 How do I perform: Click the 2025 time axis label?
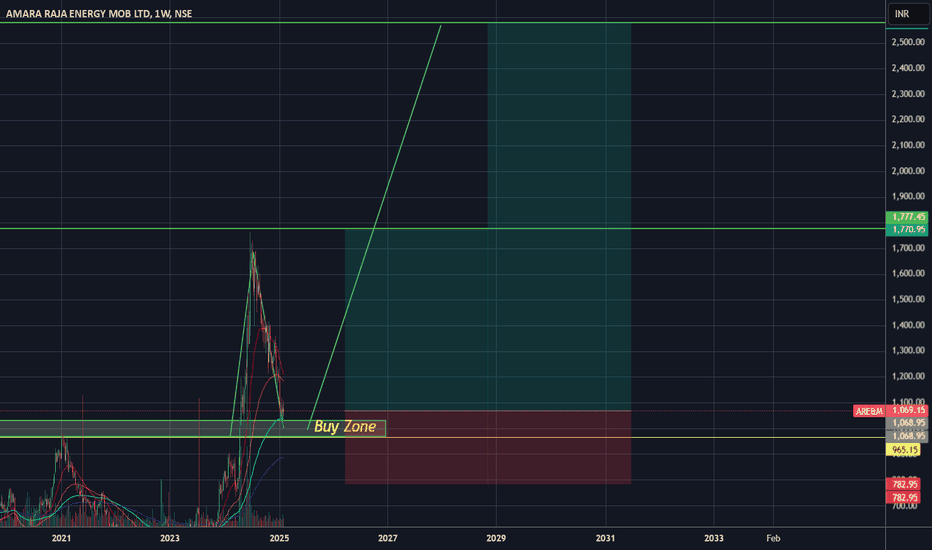click(x=279, y=538)
